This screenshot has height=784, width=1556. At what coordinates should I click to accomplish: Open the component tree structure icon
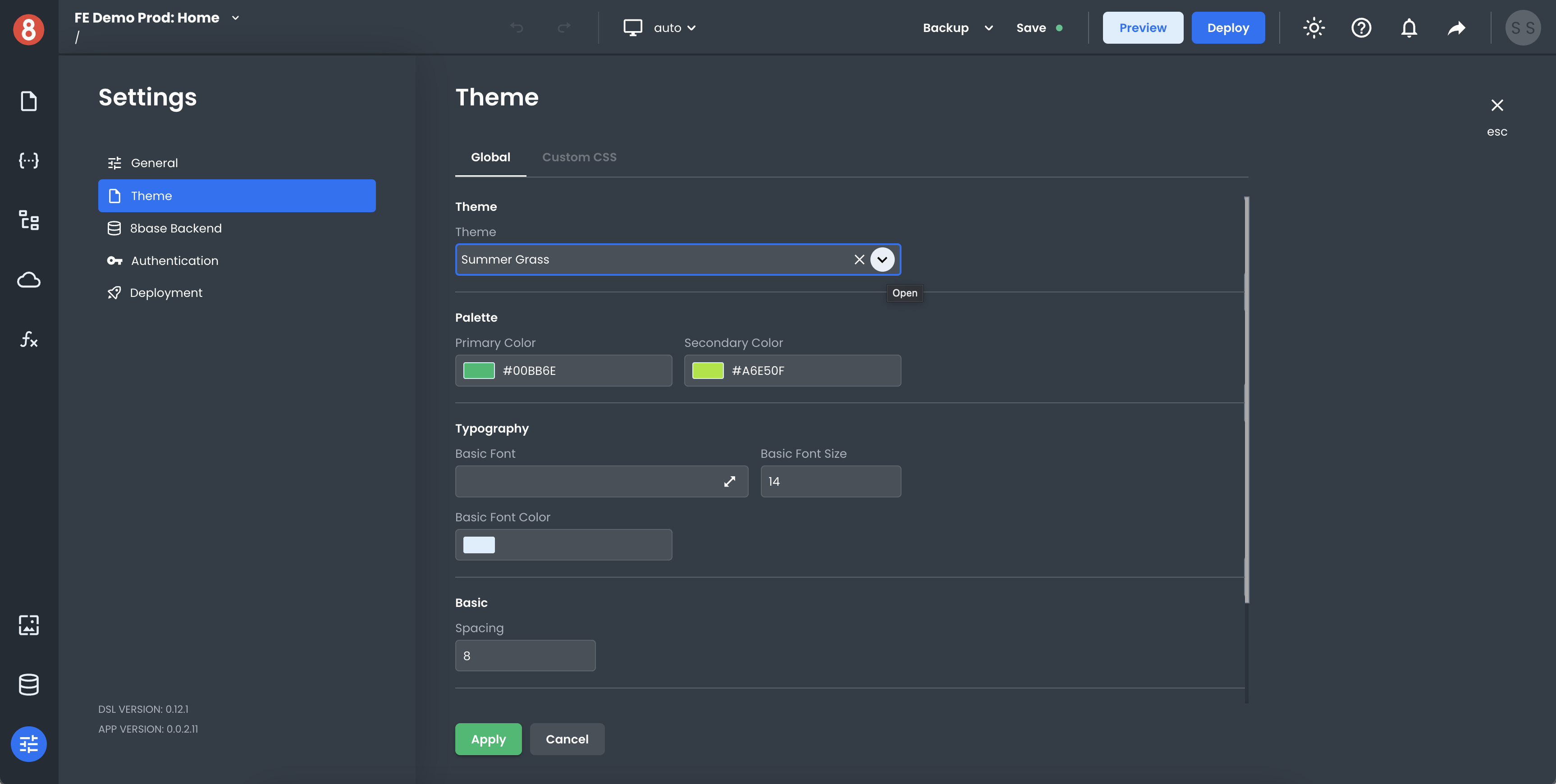tap(28, 220)
